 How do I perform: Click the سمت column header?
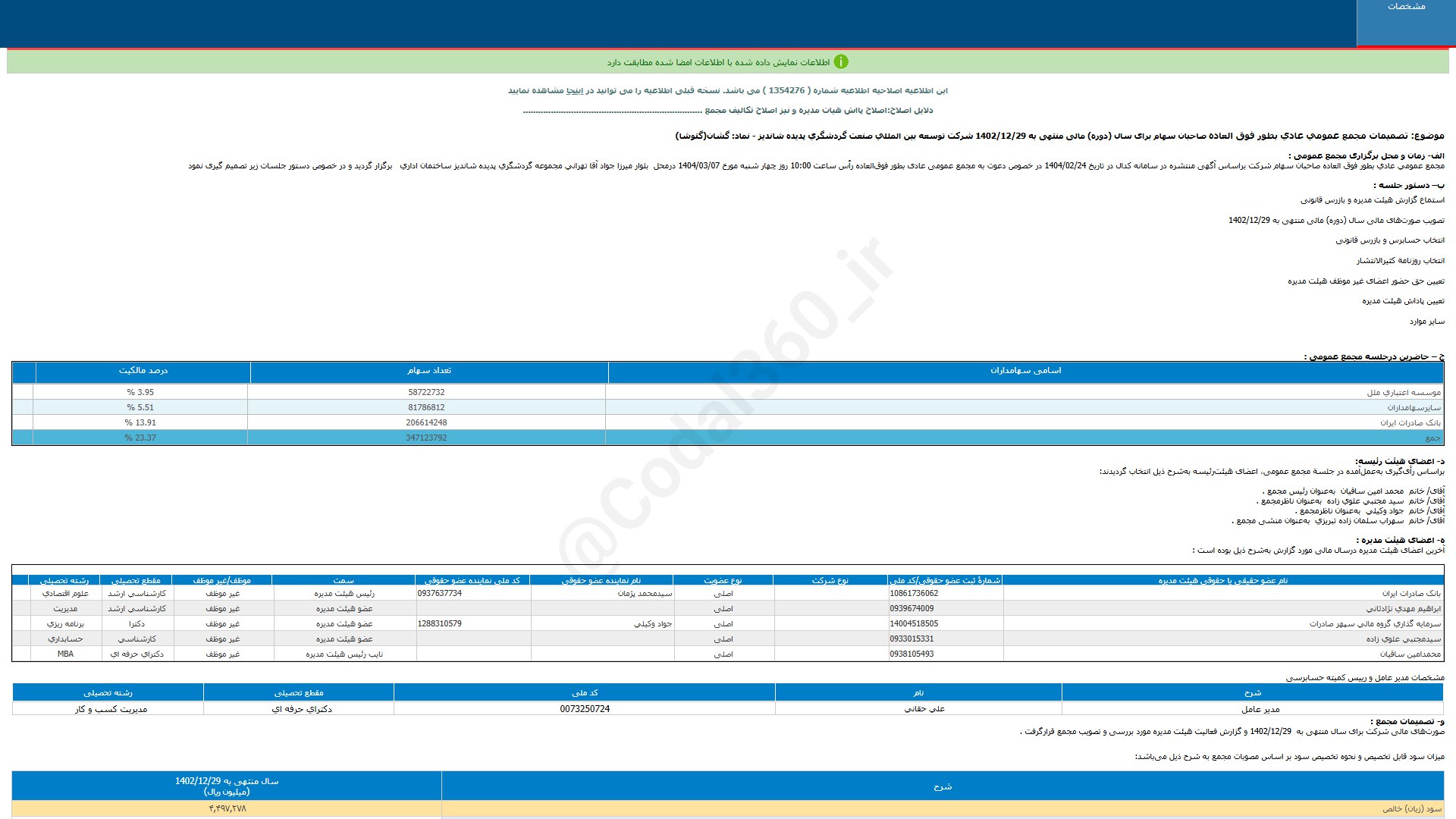344,580
